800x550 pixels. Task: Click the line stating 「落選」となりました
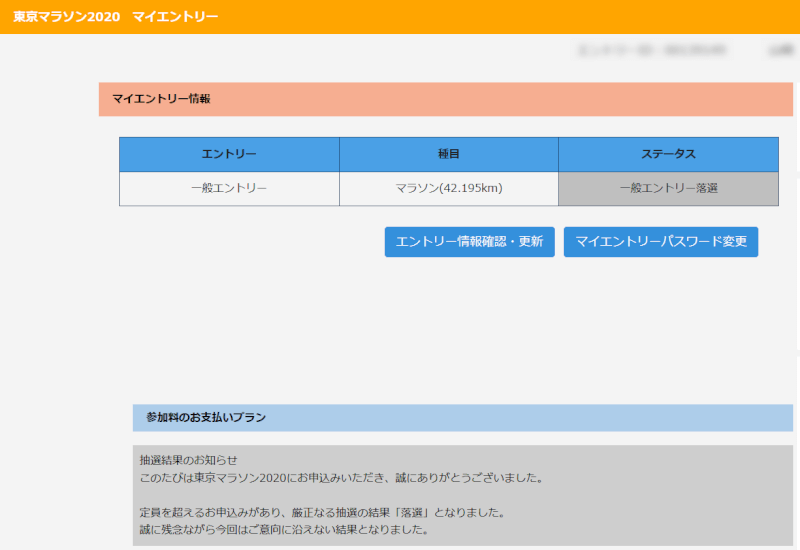click(x=322, y=513)
